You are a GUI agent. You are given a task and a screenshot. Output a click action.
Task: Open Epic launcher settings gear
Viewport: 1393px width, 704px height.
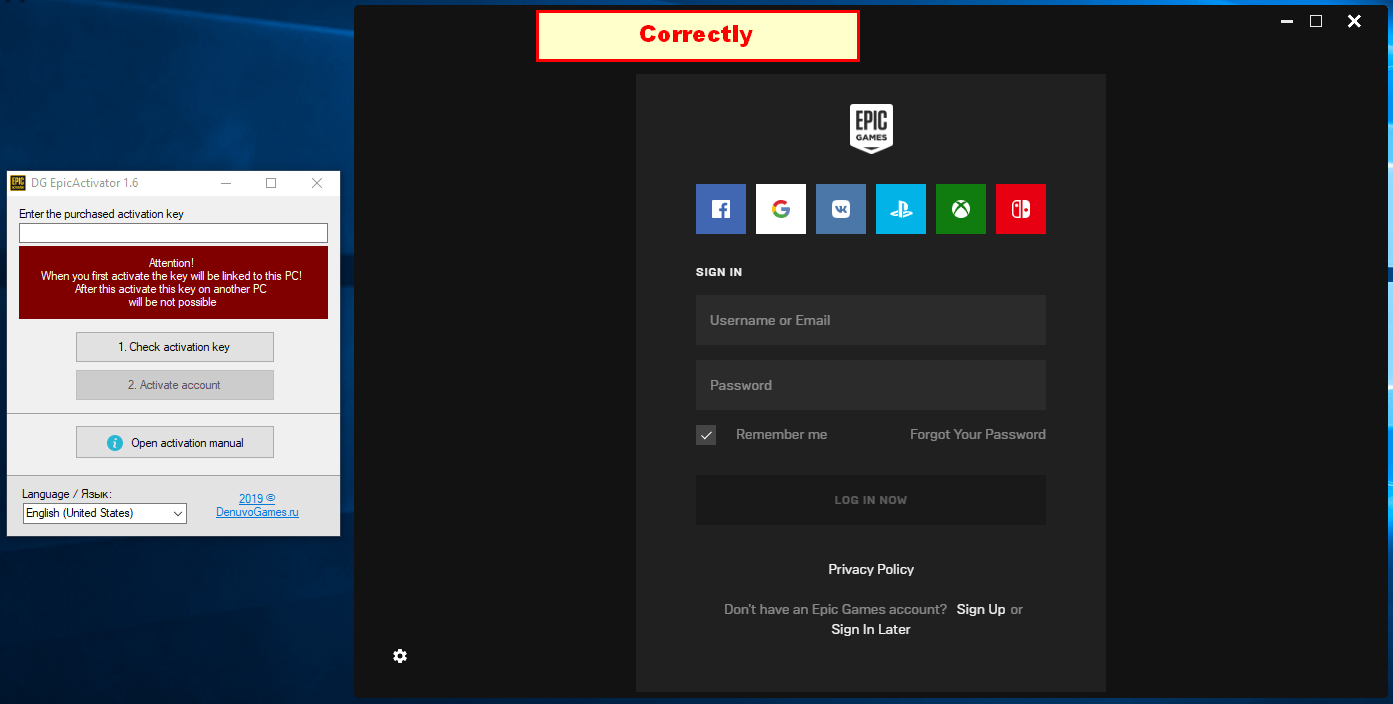(x=400, y=656)
